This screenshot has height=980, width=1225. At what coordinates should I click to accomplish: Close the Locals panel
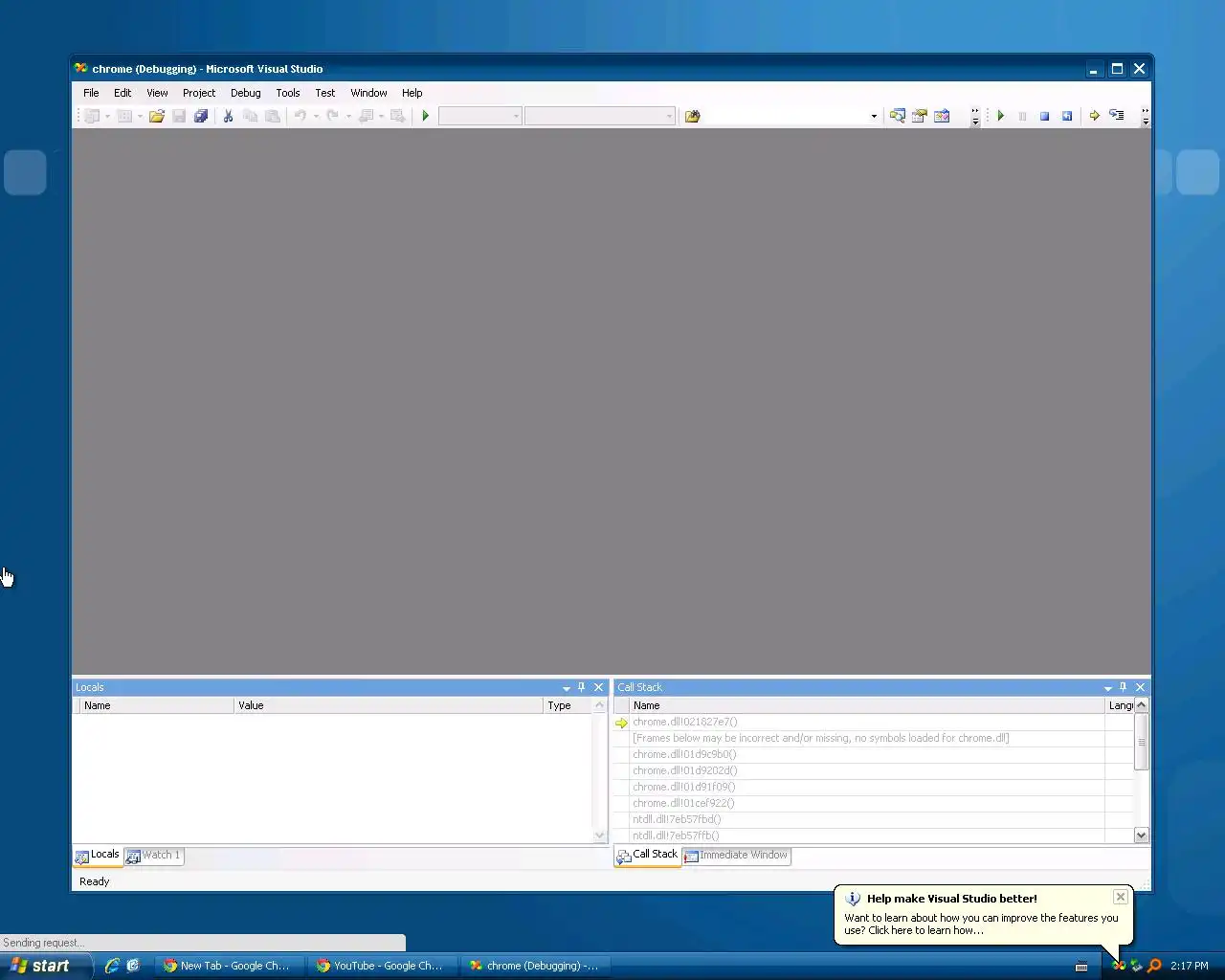click(599, 687)
